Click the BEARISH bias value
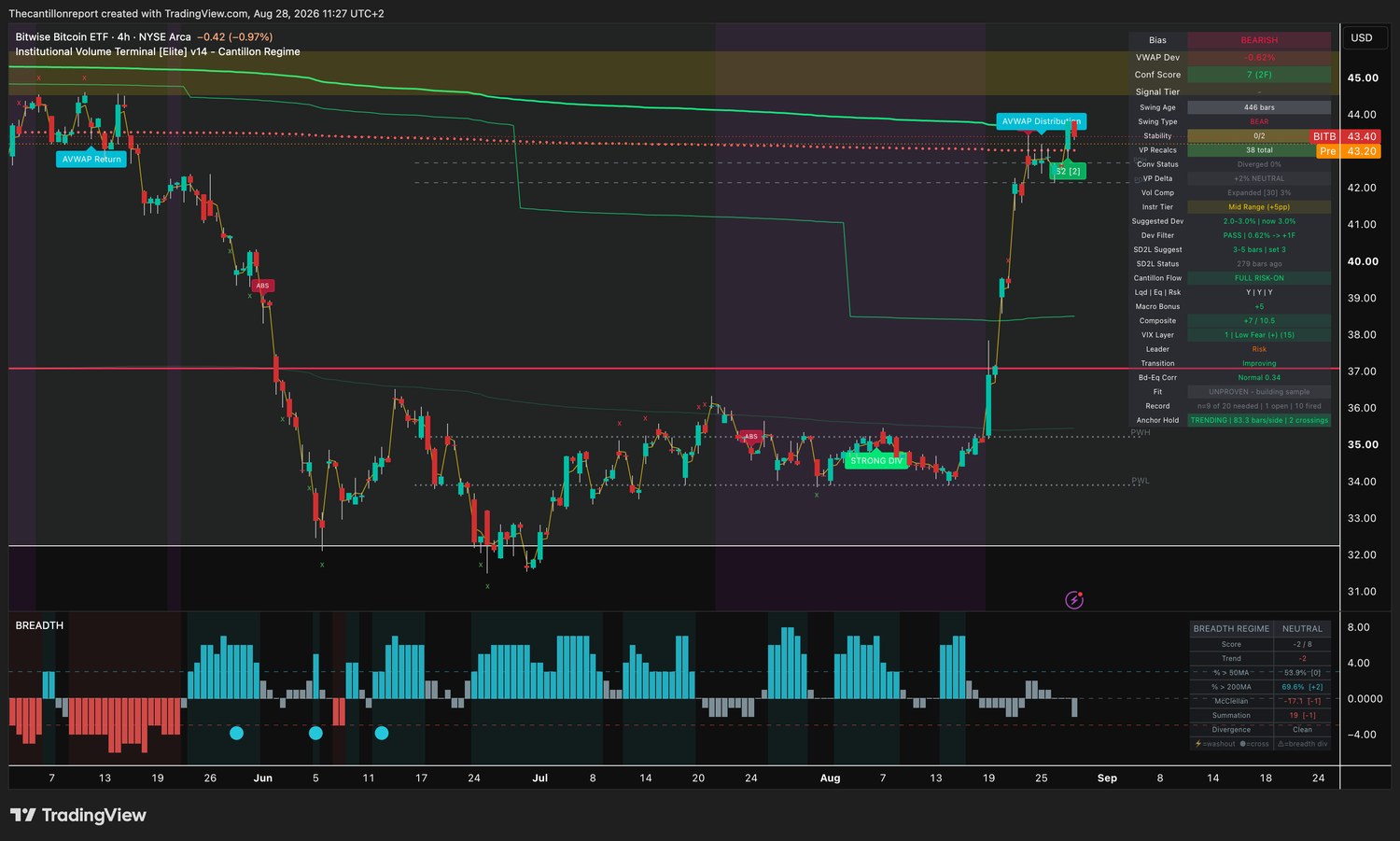 pos(1259,40)
